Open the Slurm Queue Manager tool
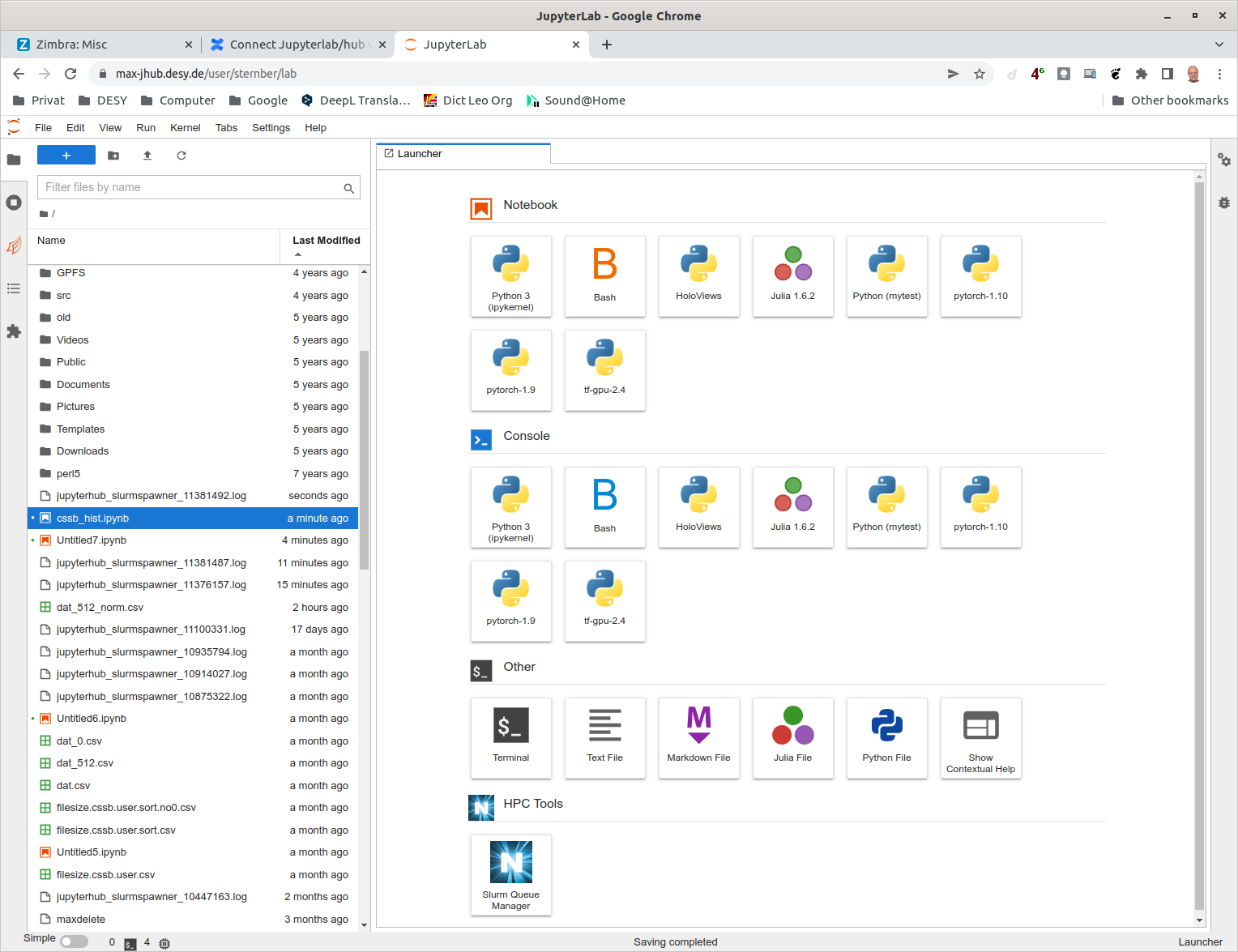 [x=510, y=874]
